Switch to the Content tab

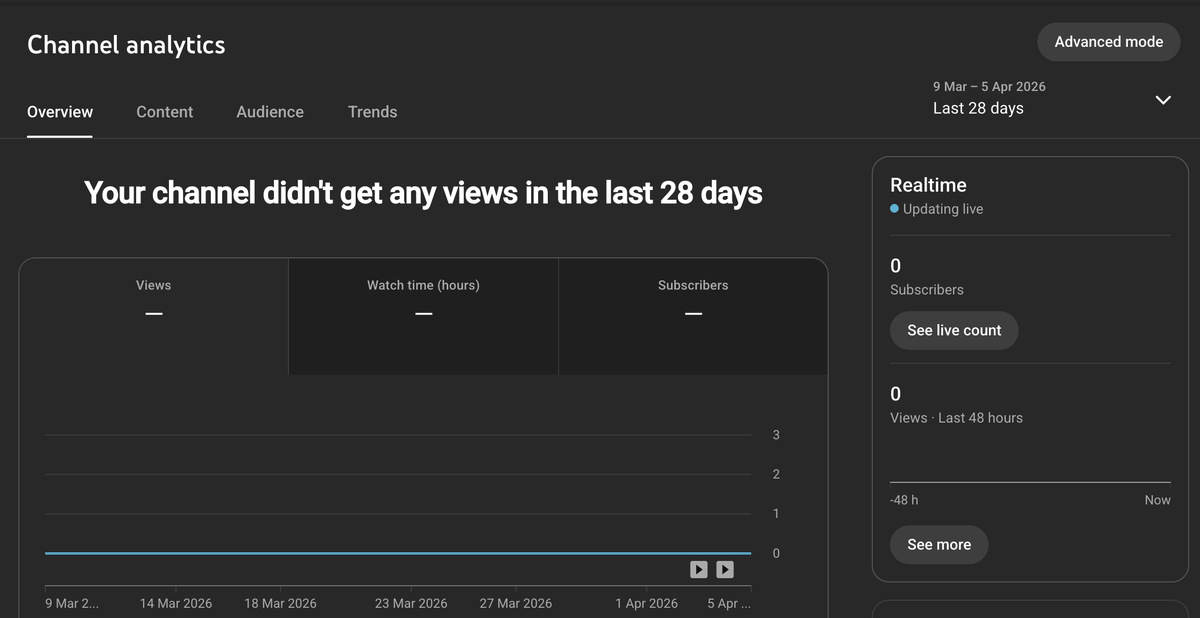pyautogui.click(x=165, y=112)
